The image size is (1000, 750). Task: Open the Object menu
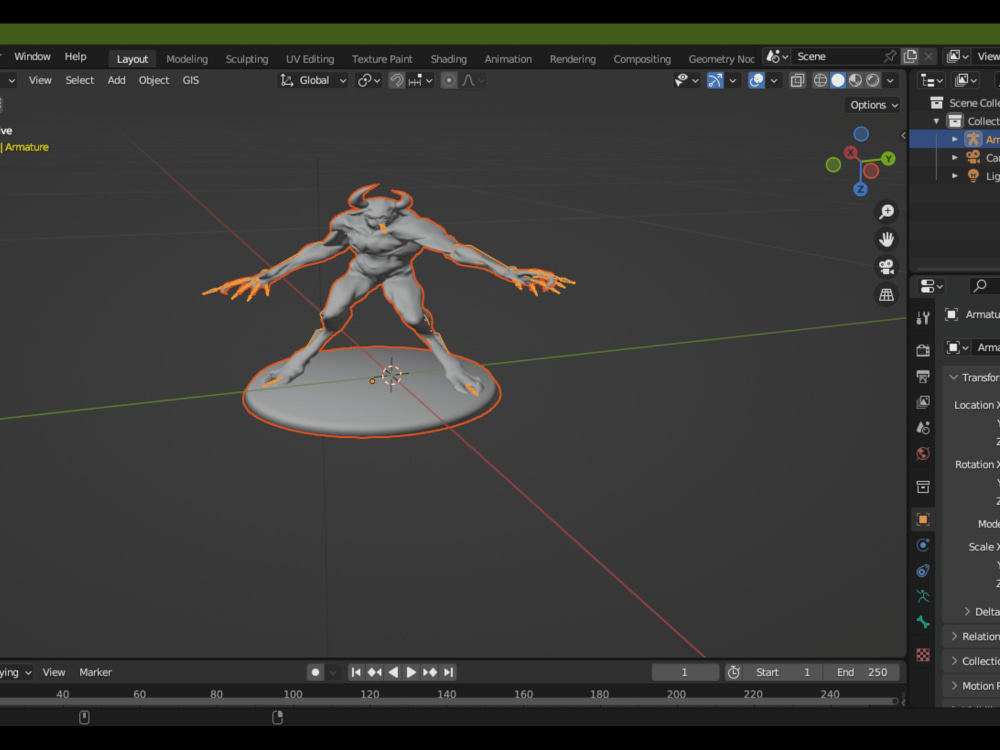[154, 80]
